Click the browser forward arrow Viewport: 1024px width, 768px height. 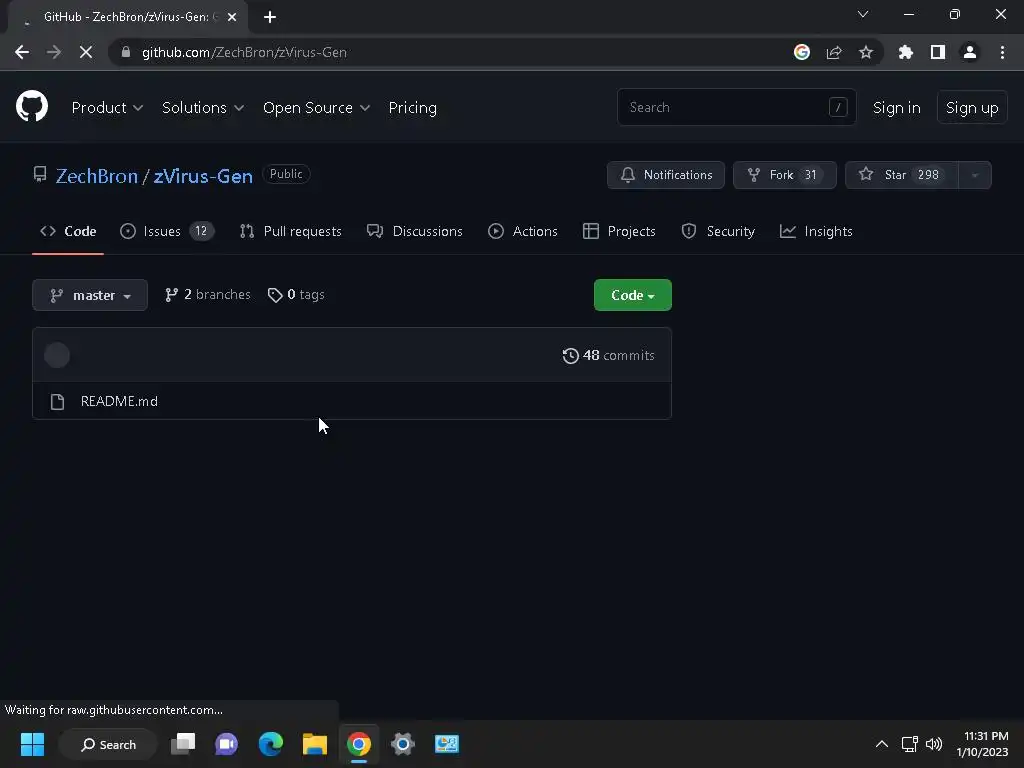54,52
